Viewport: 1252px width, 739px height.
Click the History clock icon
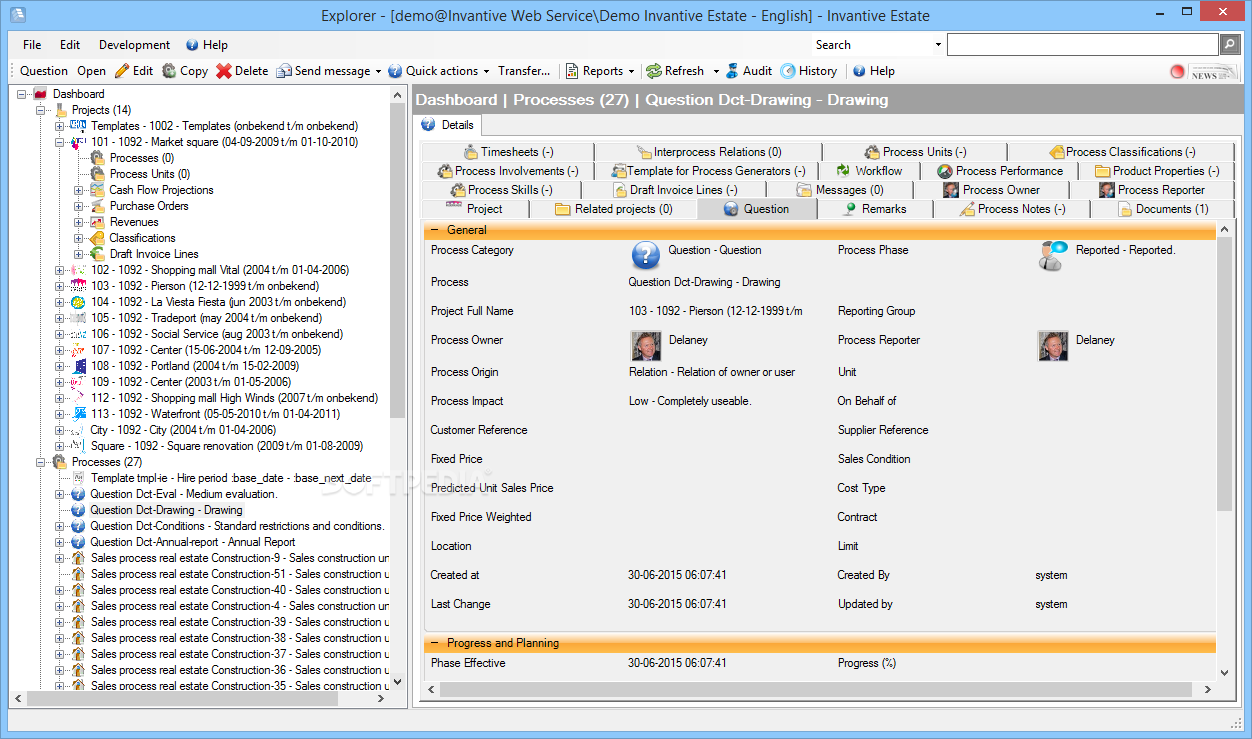coord(788,71)
